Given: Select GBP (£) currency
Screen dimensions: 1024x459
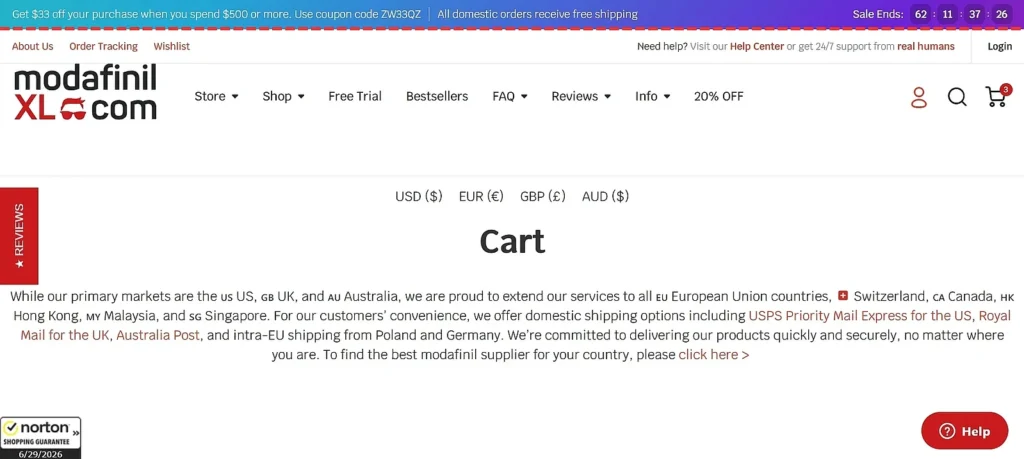Looking at the screenshot, I should tap(543, 196).
